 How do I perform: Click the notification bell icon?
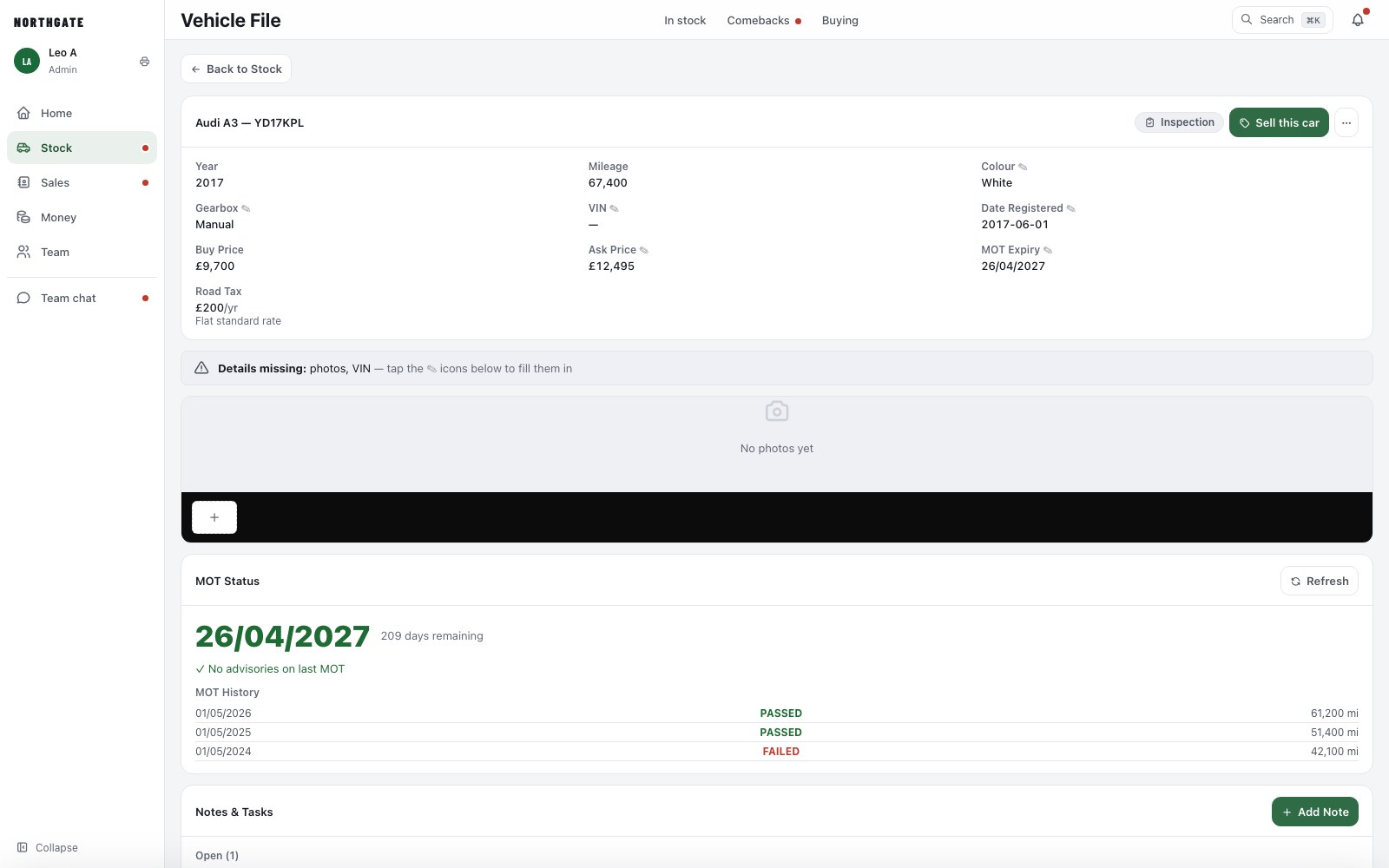click(1358, 20)
